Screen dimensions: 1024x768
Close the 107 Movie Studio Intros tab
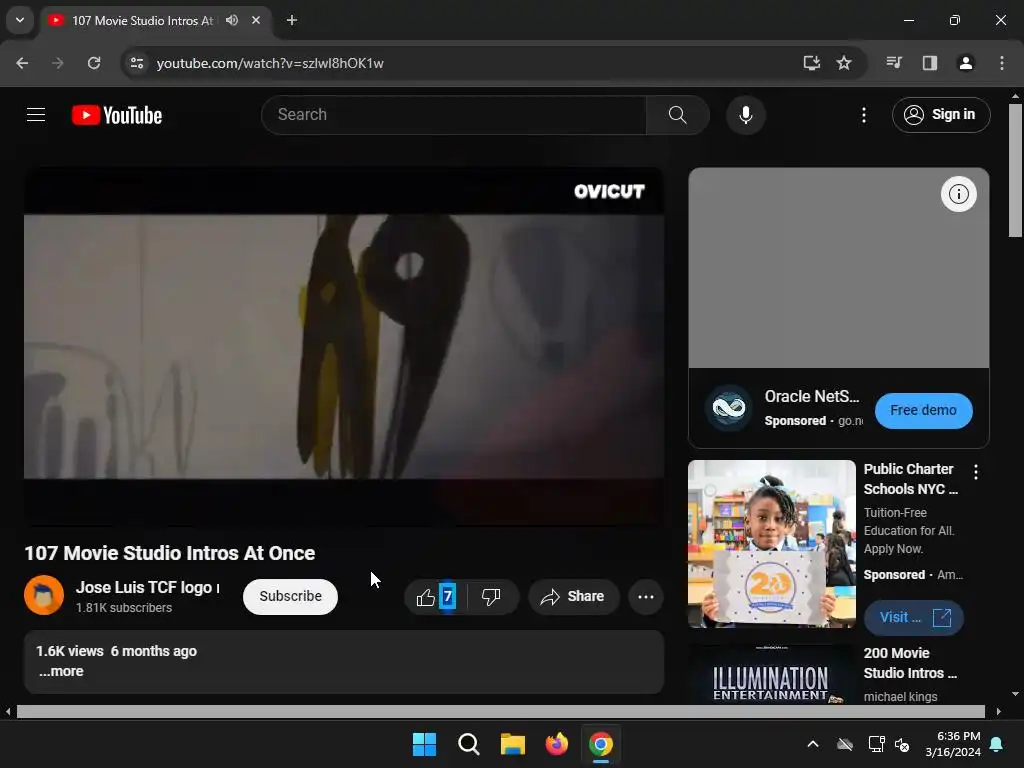[256, 20]
